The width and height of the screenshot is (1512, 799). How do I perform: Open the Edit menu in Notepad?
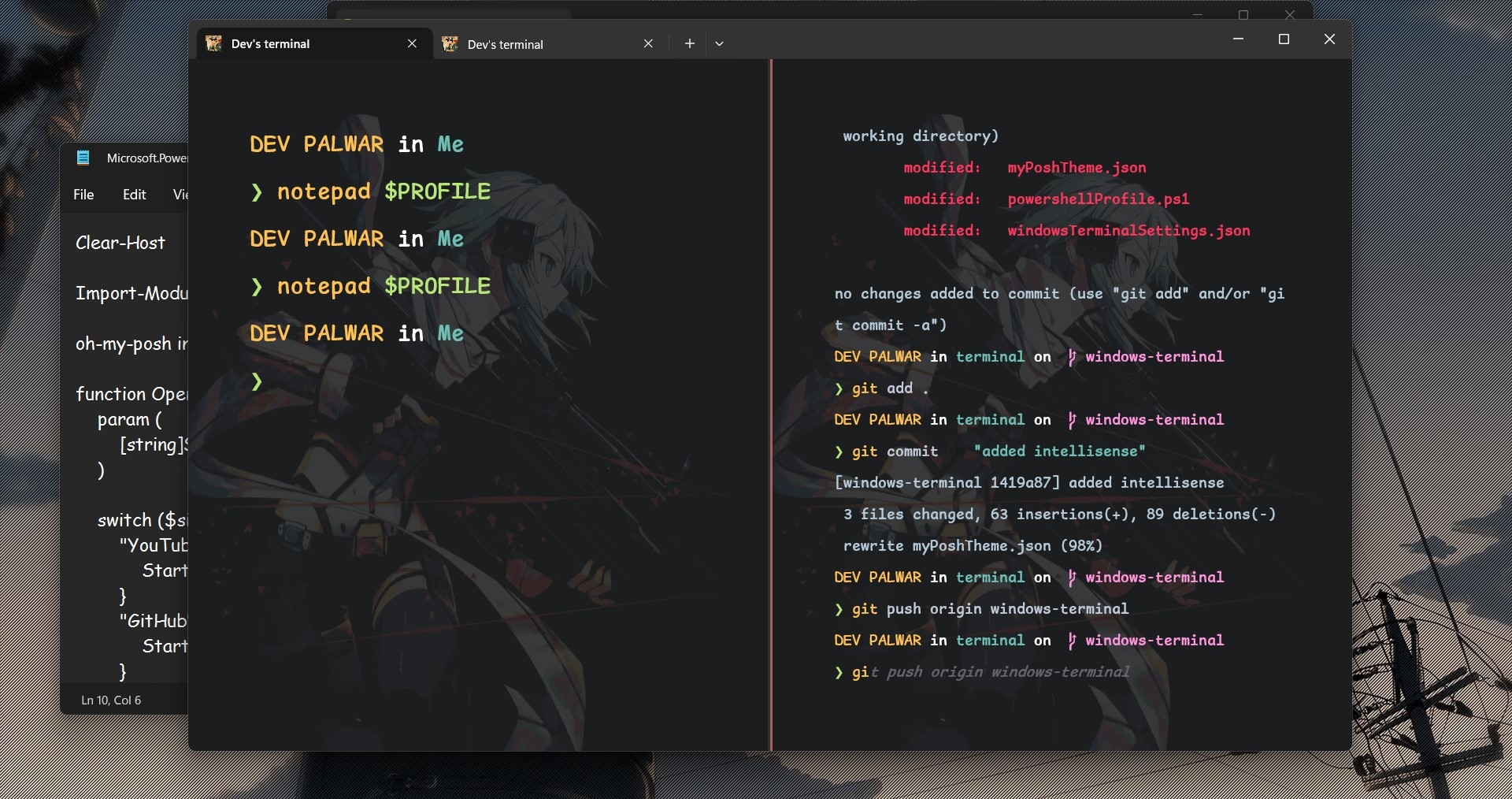coord(134,195)
